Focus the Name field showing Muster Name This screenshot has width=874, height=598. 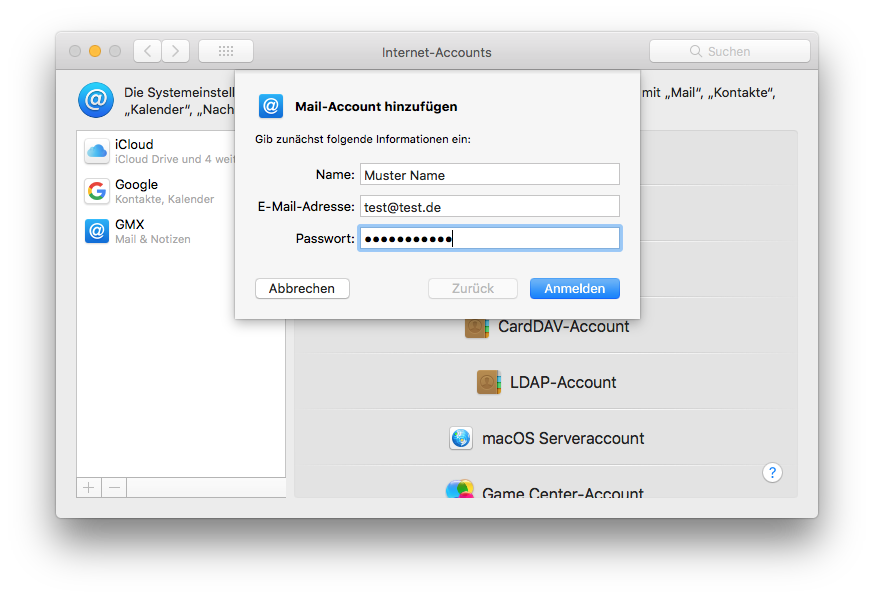coord(489,174)
